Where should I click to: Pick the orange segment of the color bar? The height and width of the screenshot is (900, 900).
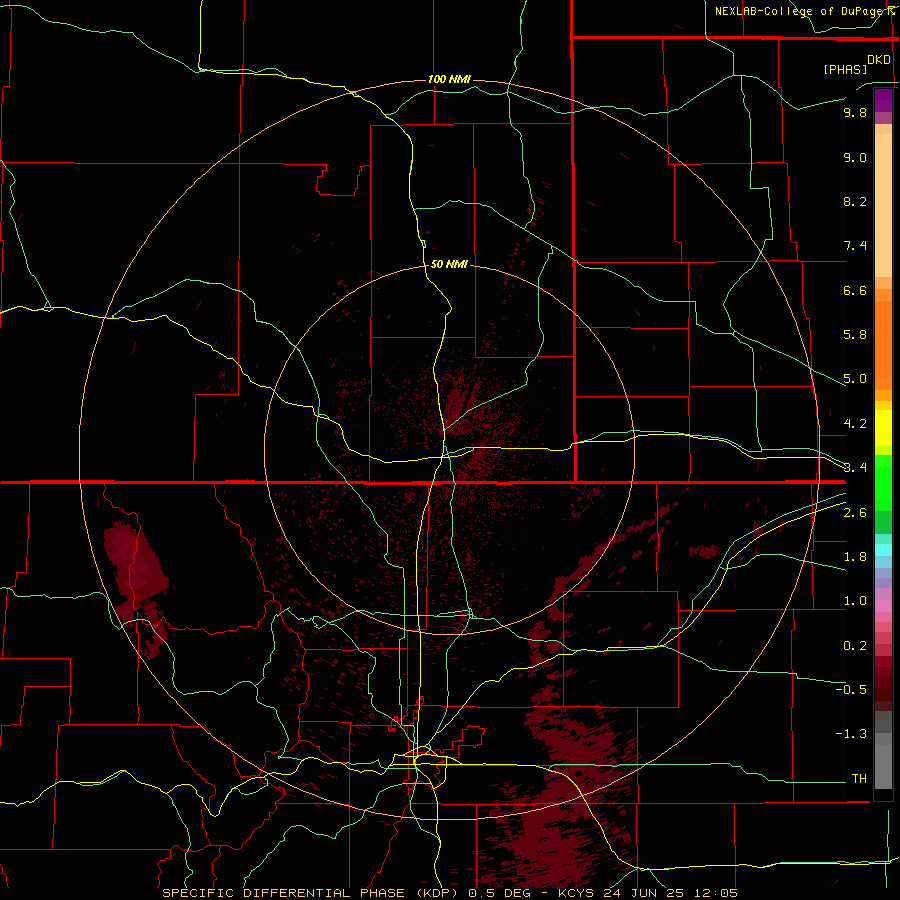coord(883,344)
